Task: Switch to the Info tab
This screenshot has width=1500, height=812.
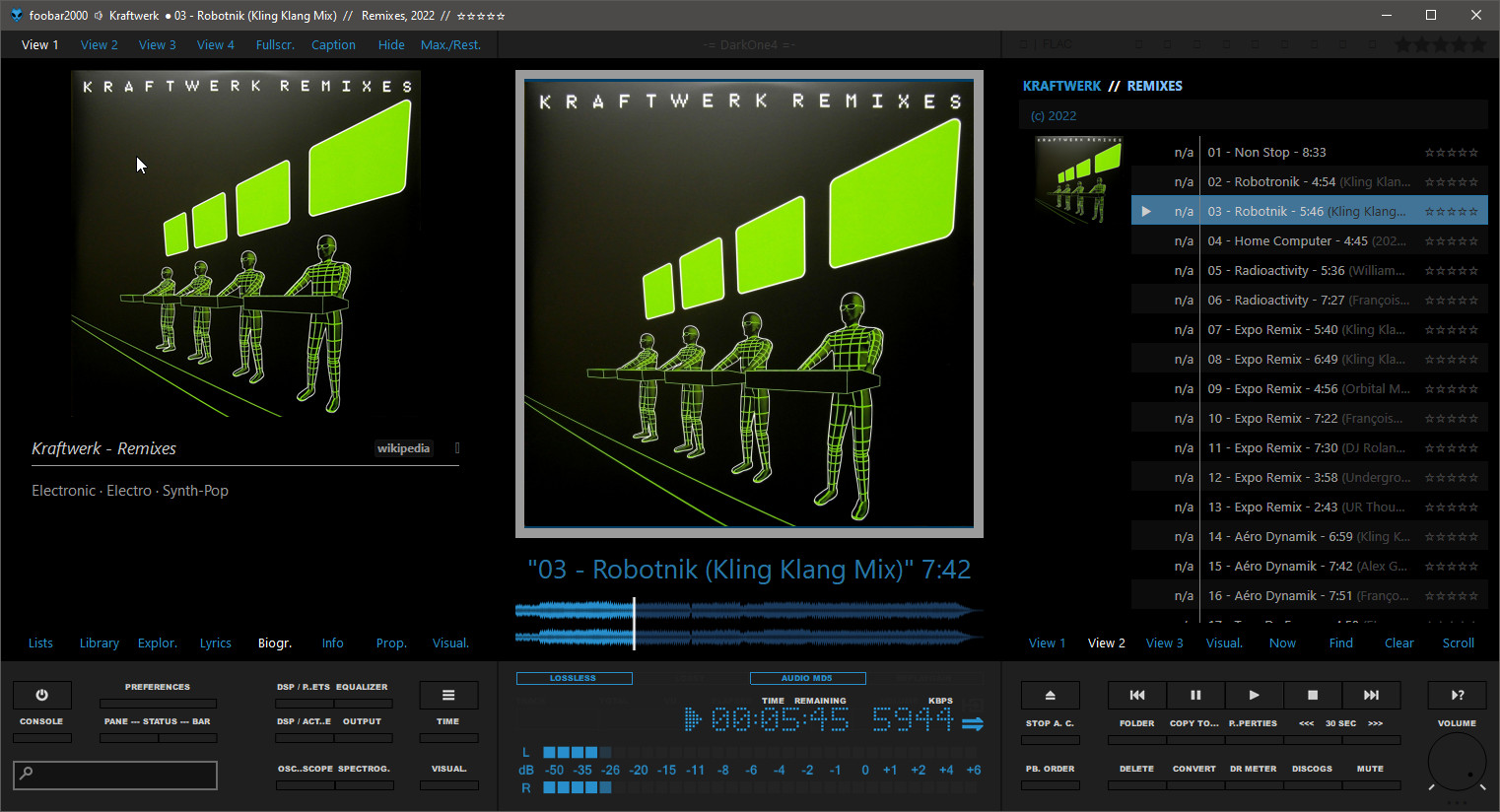Action: (333, 643)
